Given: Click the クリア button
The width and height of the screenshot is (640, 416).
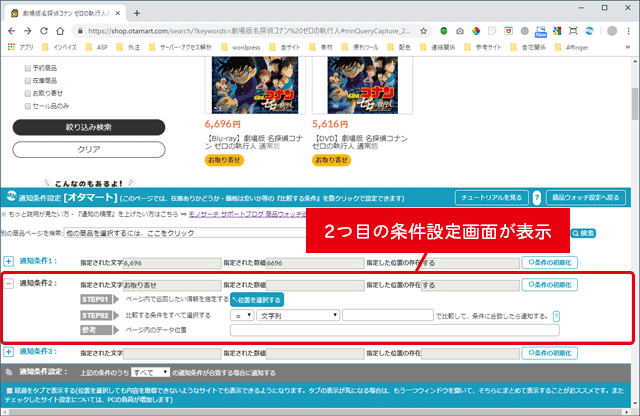Looking at the screenshot, I should (89, 149).
